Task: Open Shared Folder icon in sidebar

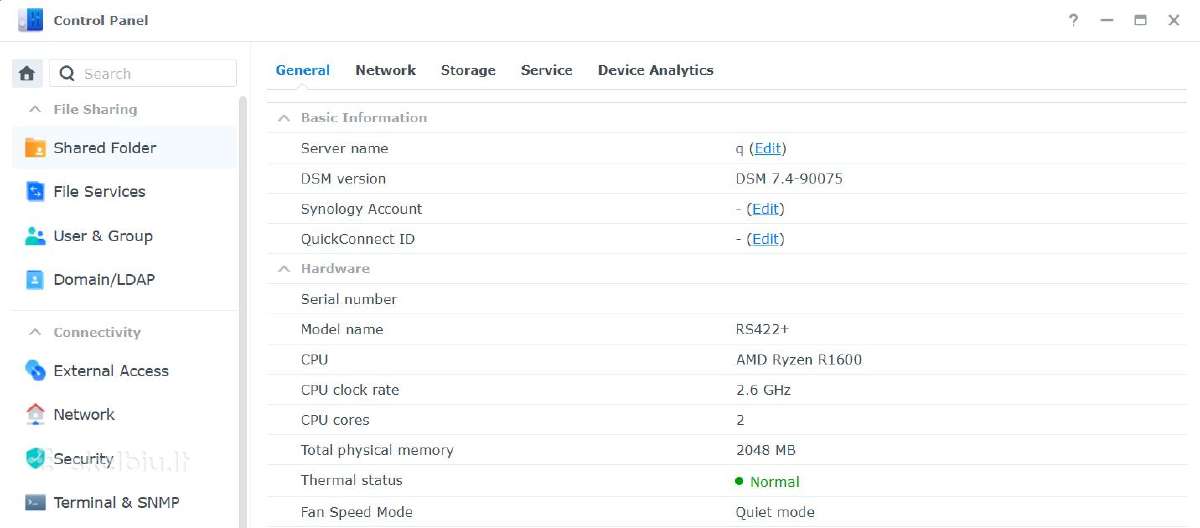Action: point(35,148)
